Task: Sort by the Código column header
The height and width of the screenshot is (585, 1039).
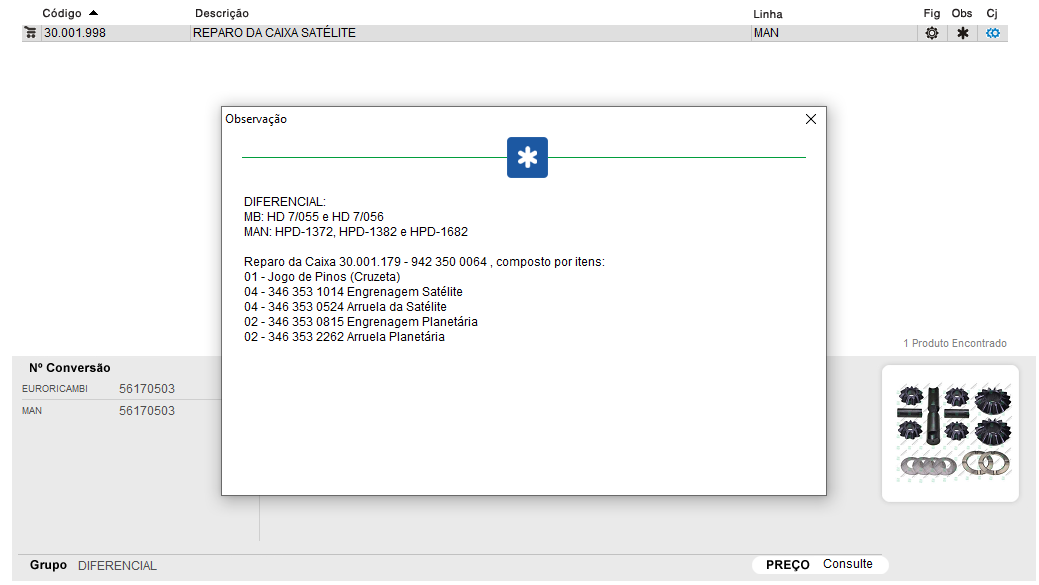Action: point(61,14)
